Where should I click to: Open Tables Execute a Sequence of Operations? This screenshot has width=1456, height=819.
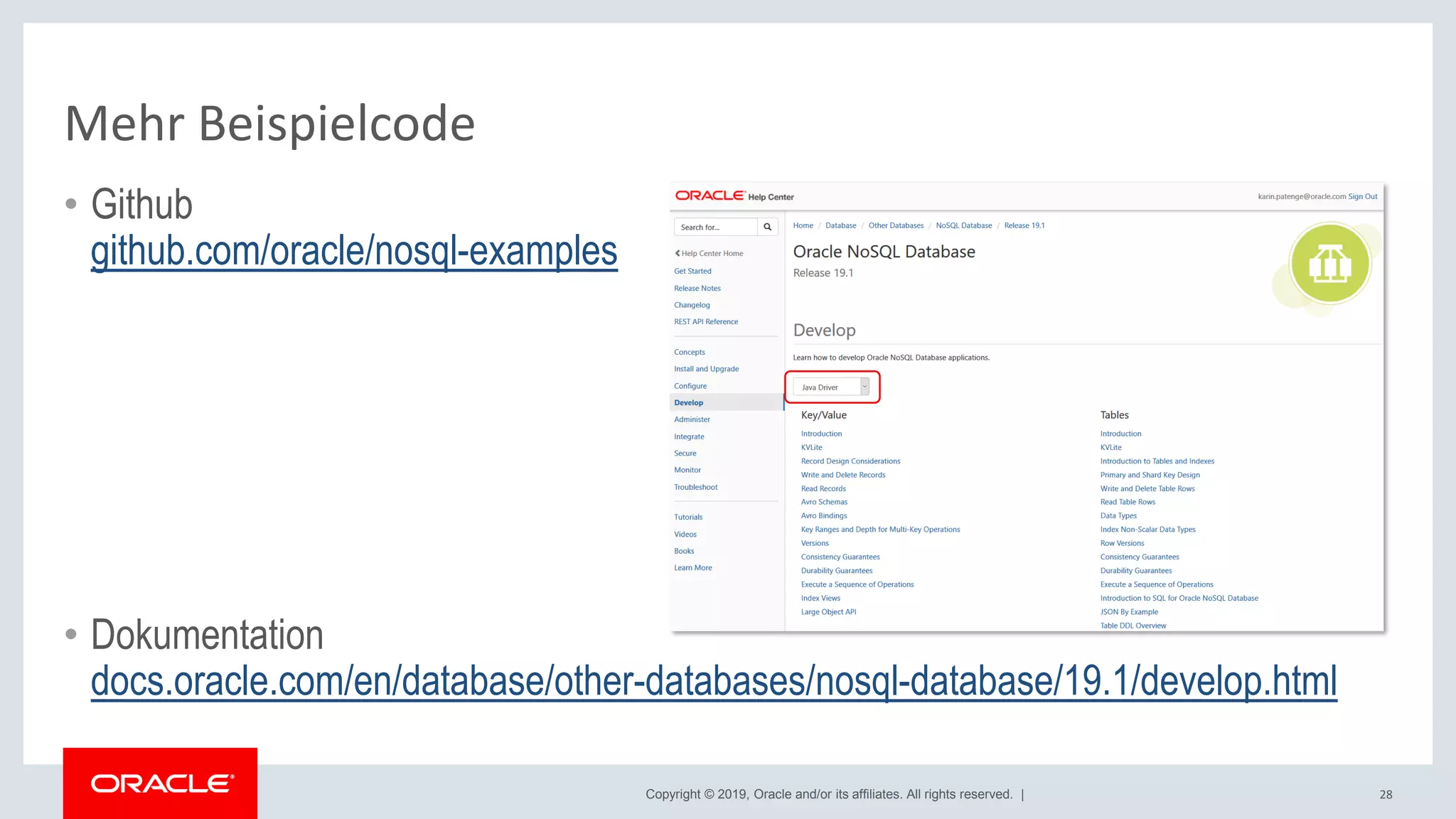(1157, 584)
